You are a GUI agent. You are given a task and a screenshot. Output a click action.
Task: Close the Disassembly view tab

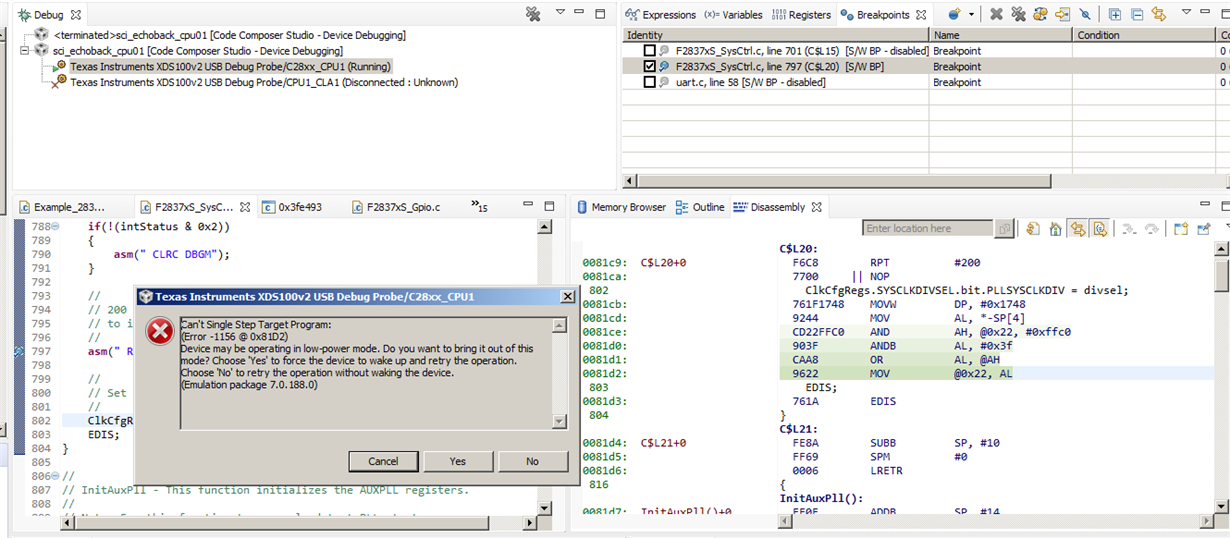pyautogui.click(x=816, y=207)
